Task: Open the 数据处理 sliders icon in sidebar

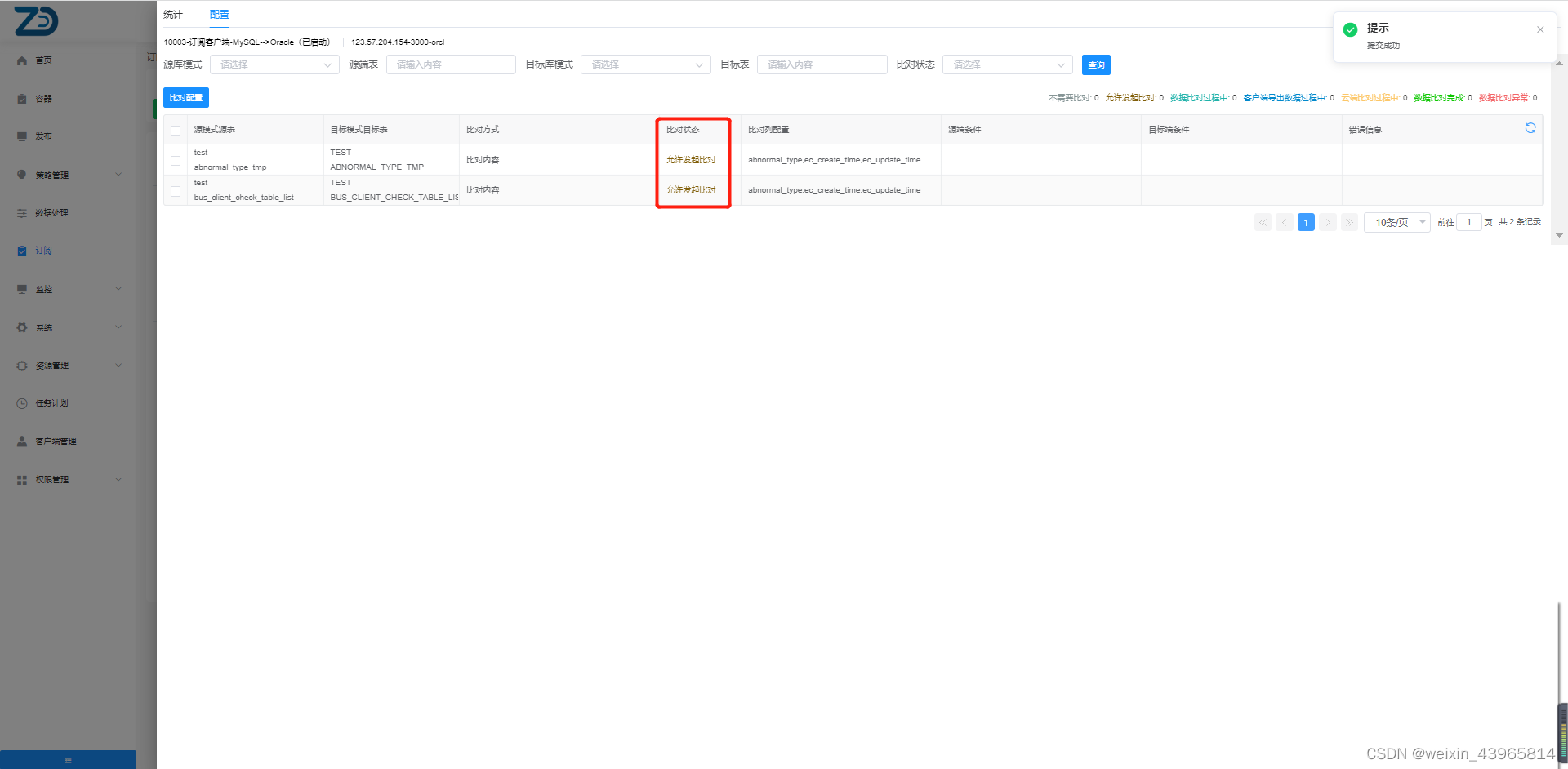Action: pyautogui.click(x=22, y=213)
